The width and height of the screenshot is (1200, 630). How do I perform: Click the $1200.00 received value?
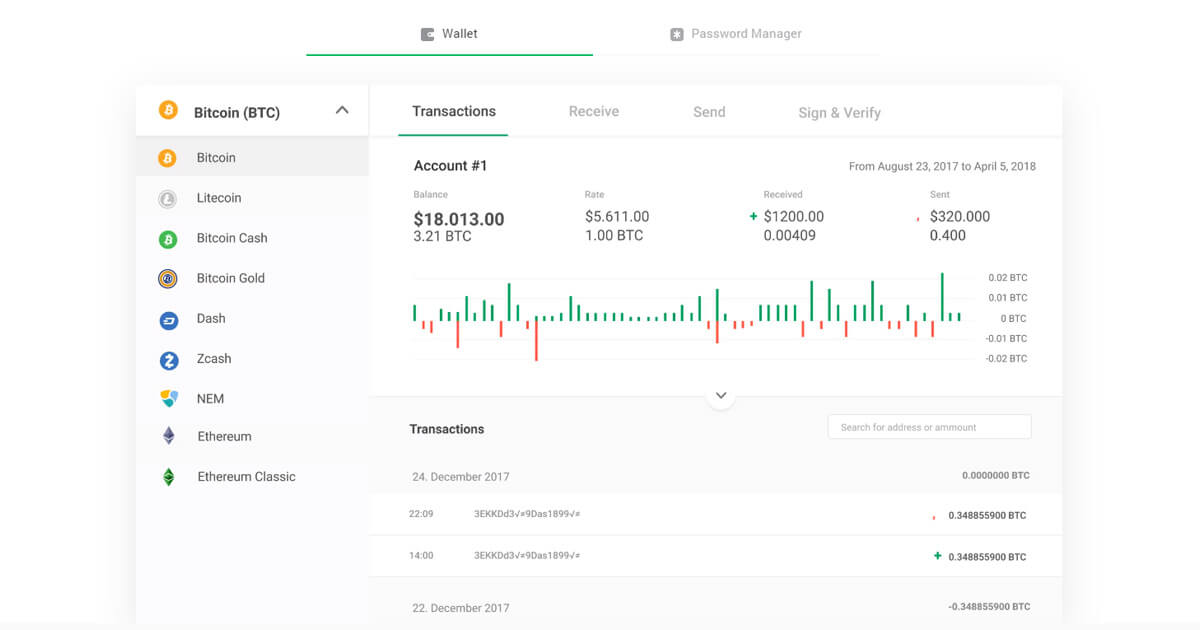click(x=794, y=216)
